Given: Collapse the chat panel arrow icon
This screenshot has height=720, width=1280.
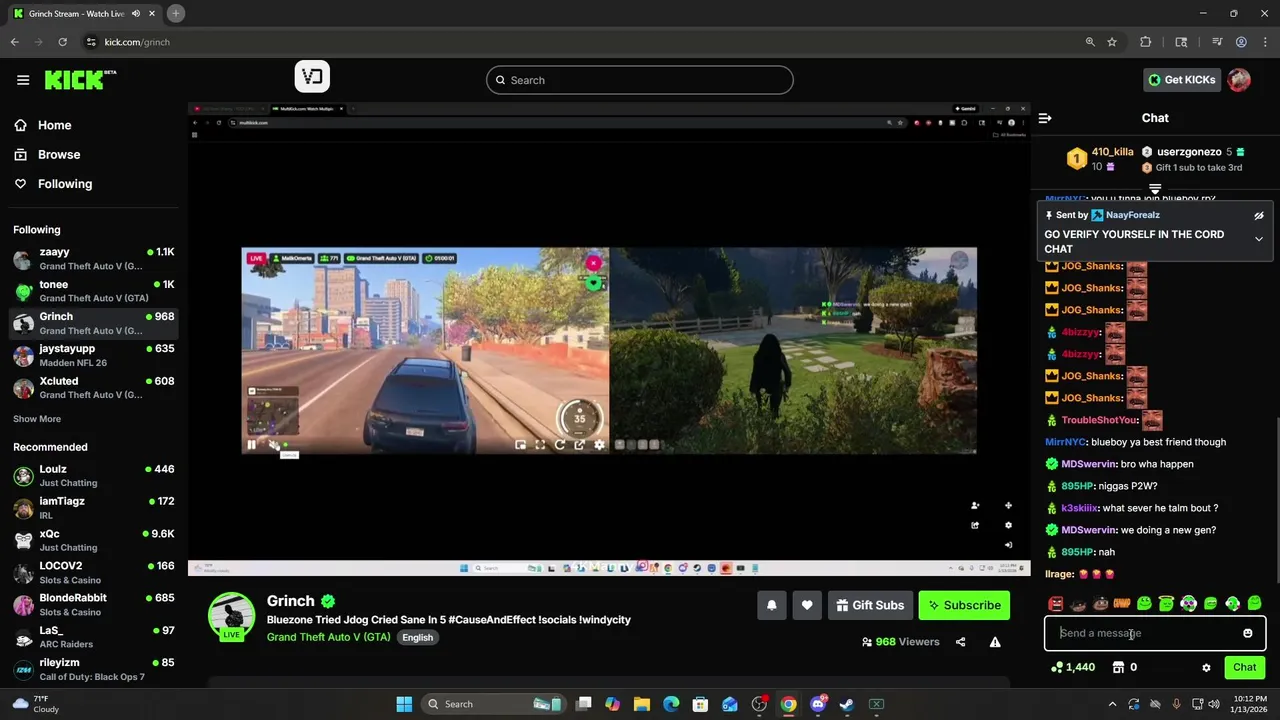Looking at the screenshot, I should [1045, 118].
